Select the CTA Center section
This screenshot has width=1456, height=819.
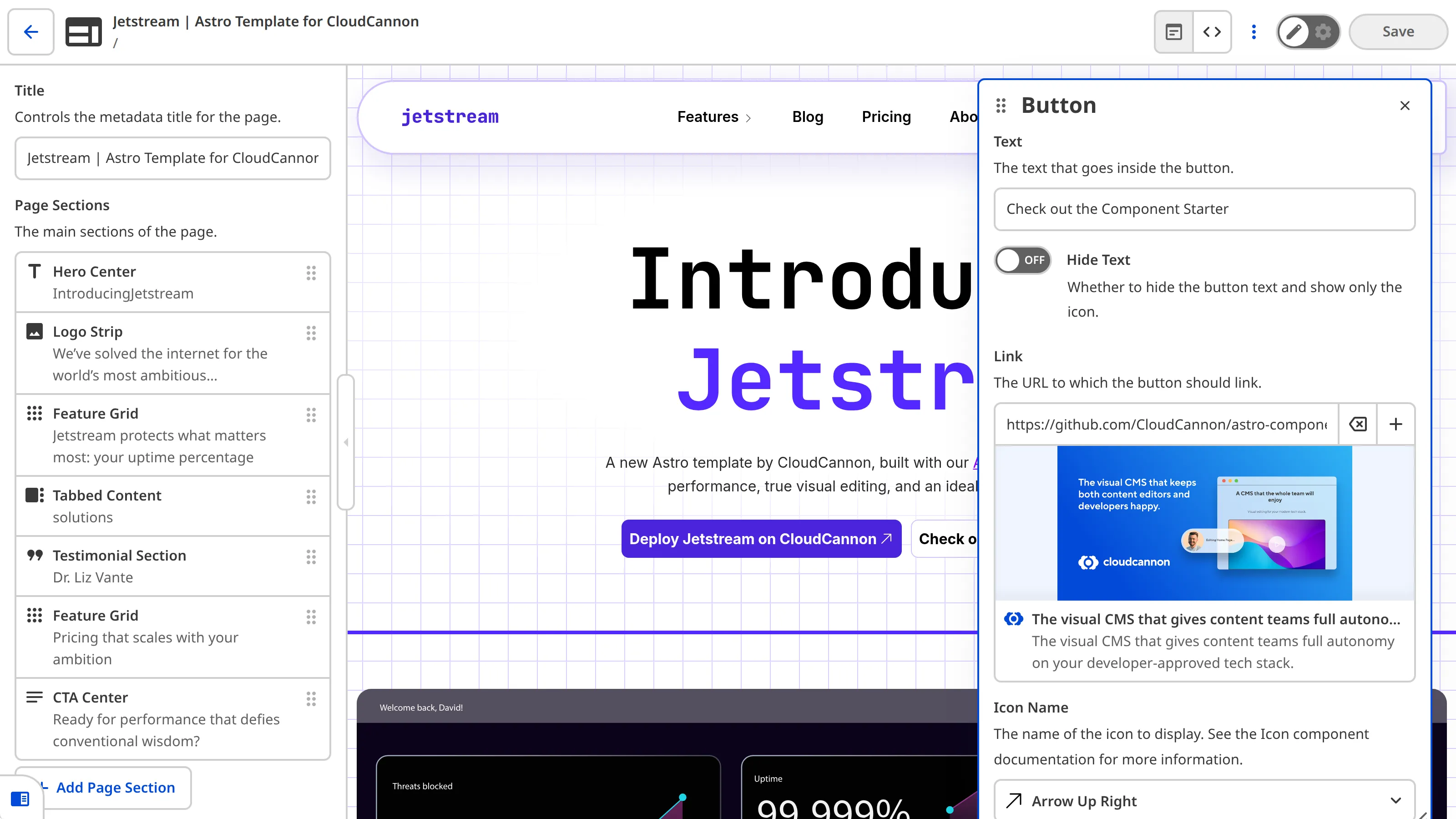click(172, 719)
